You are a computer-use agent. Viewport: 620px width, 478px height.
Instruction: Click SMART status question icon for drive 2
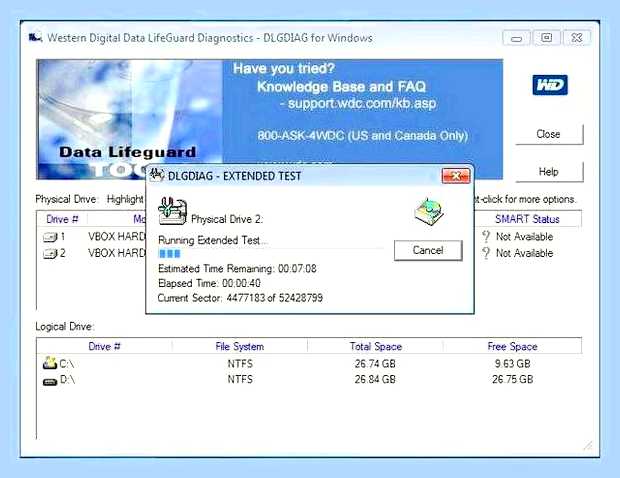coord(486,253)
